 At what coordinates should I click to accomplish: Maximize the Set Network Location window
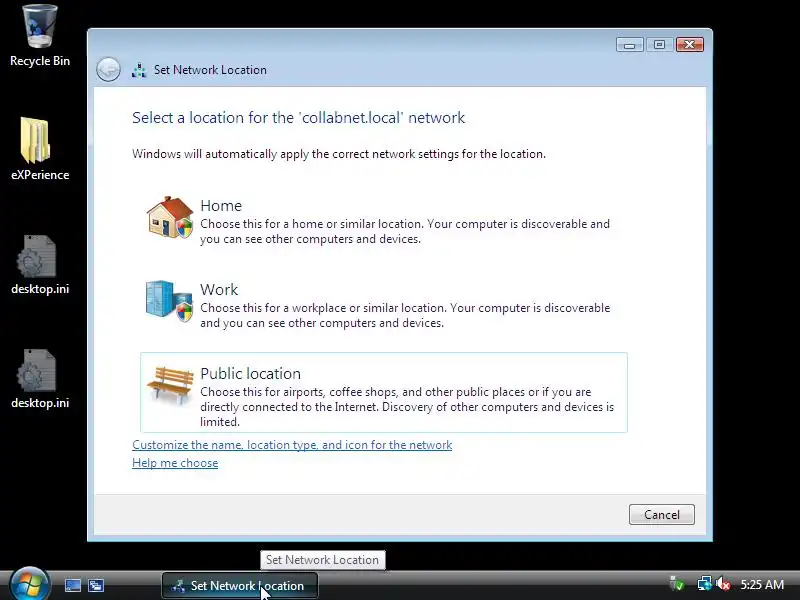click(x=659, y=45)
